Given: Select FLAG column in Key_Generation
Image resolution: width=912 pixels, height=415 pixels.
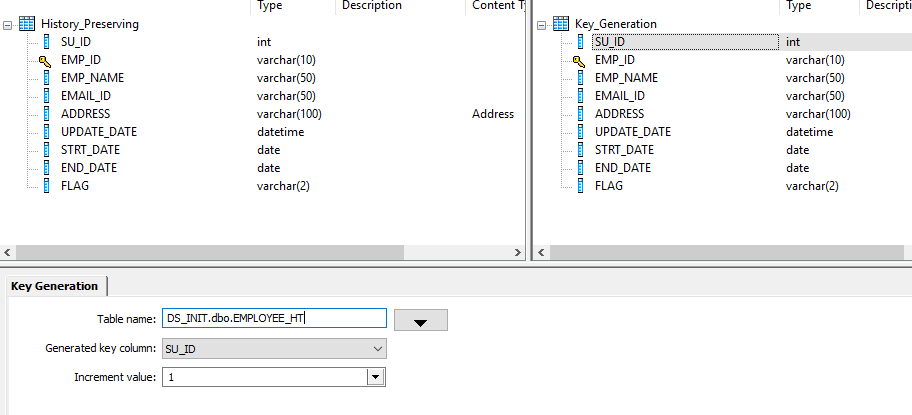Looking at the screenshot, I should point(609,186).
